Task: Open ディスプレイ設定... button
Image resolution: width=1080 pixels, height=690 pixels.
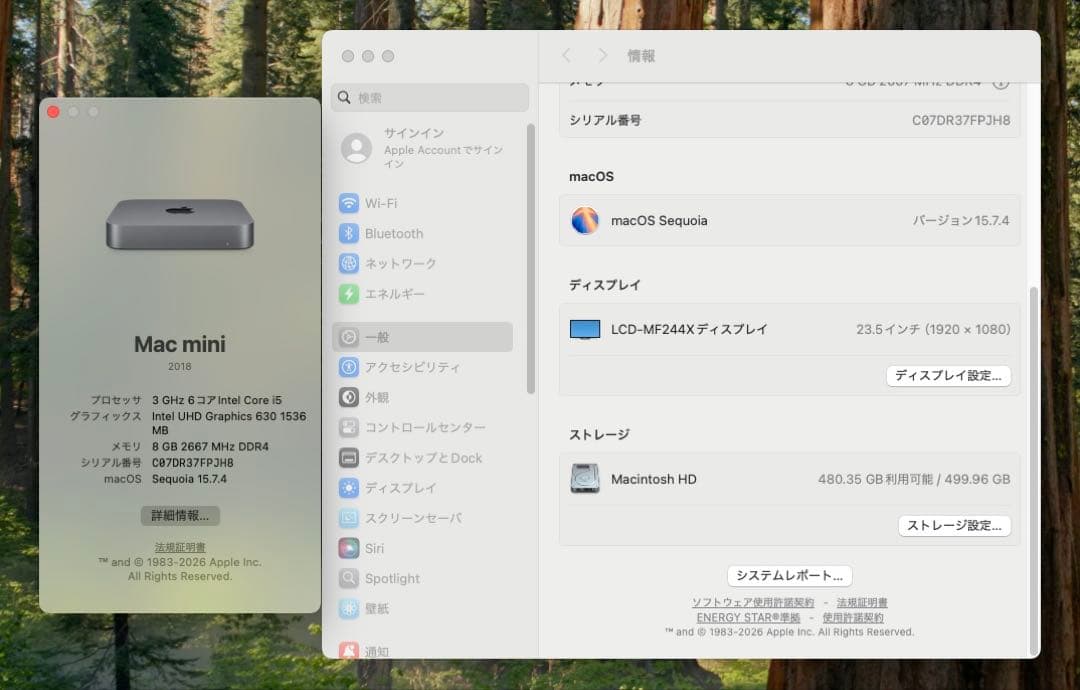Action: pyautogui.click(x=948, y=376)
